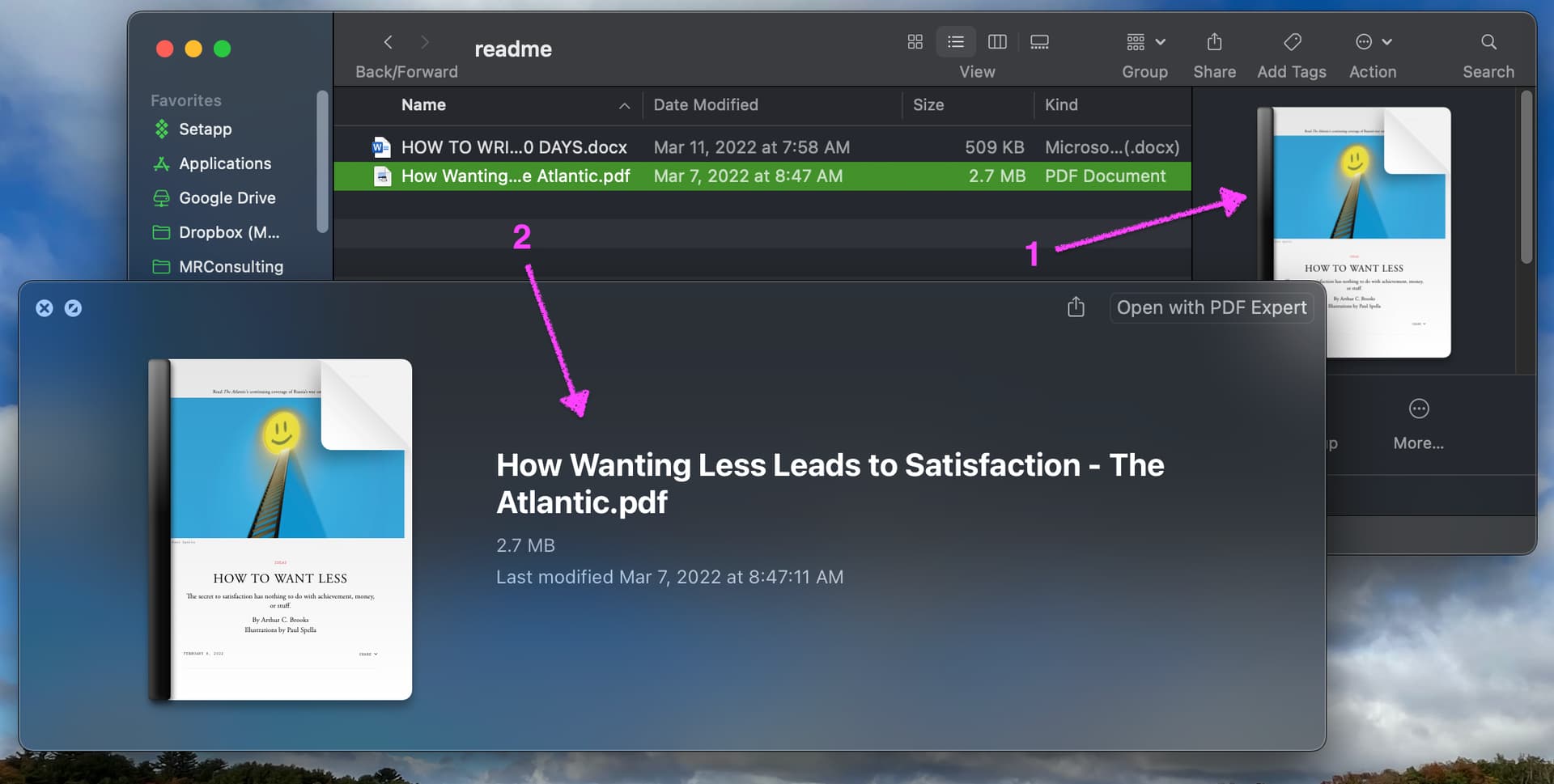Toggle sort direction arrow on Name column
The width and height of the screenshot is (1554, 784).
(624, 106)
